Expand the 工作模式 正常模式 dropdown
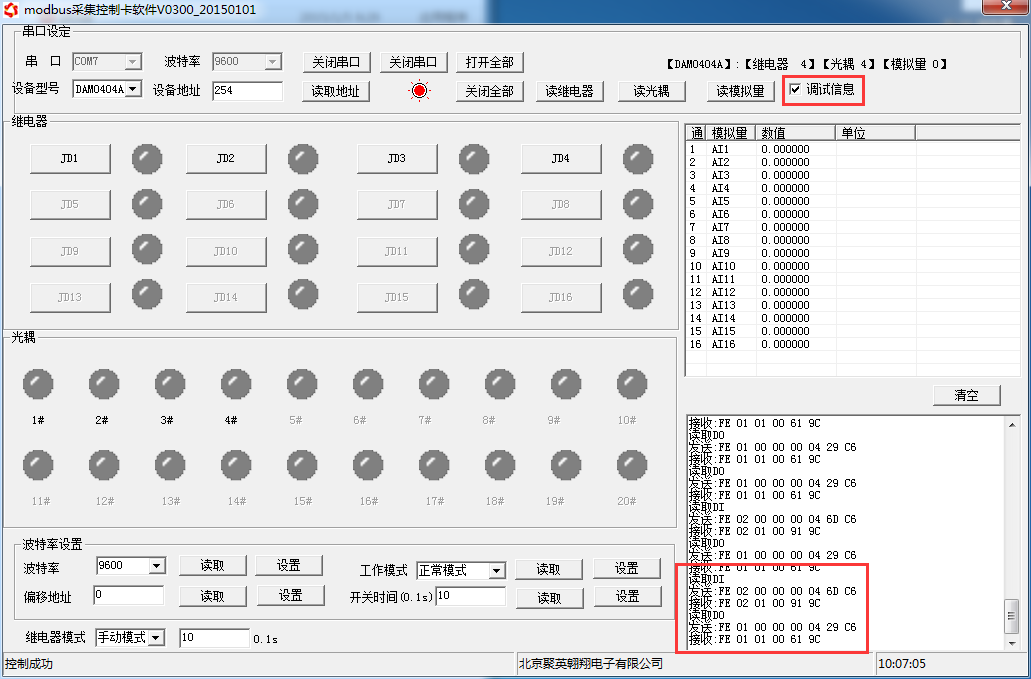 pos(496,571)
